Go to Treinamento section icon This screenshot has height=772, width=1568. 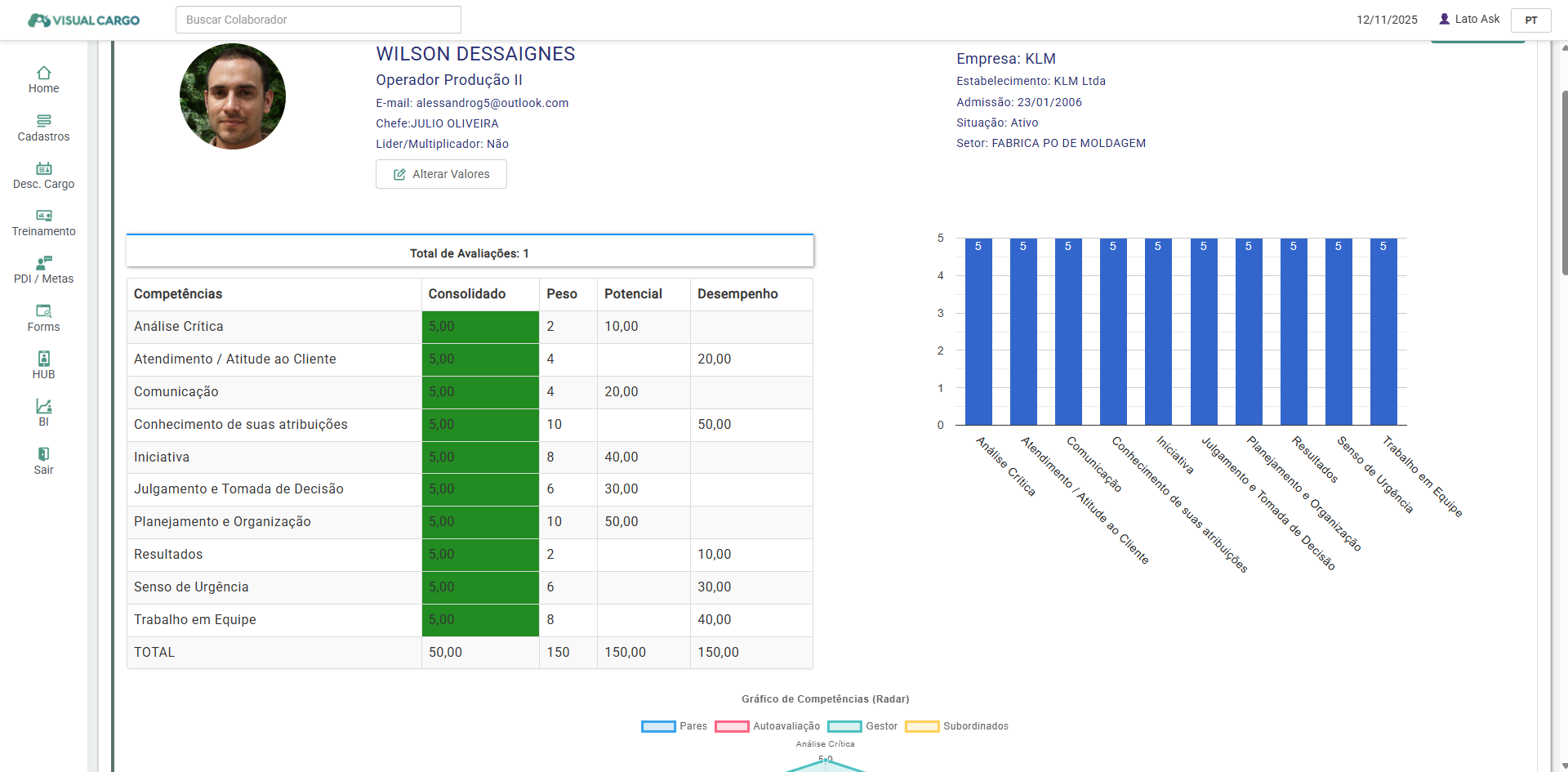pos(44,216)
